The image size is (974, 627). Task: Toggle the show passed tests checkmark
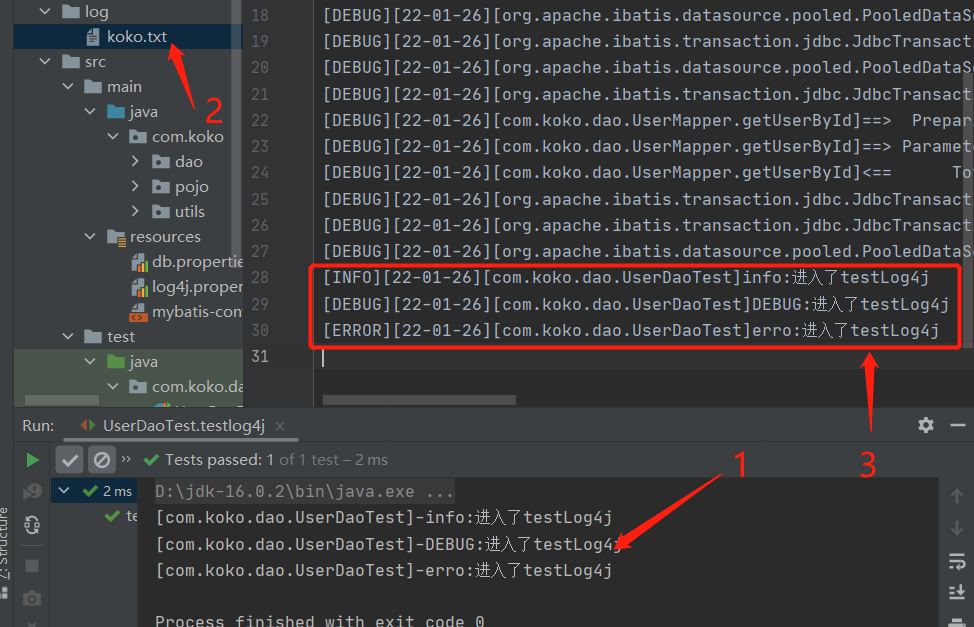70,460
